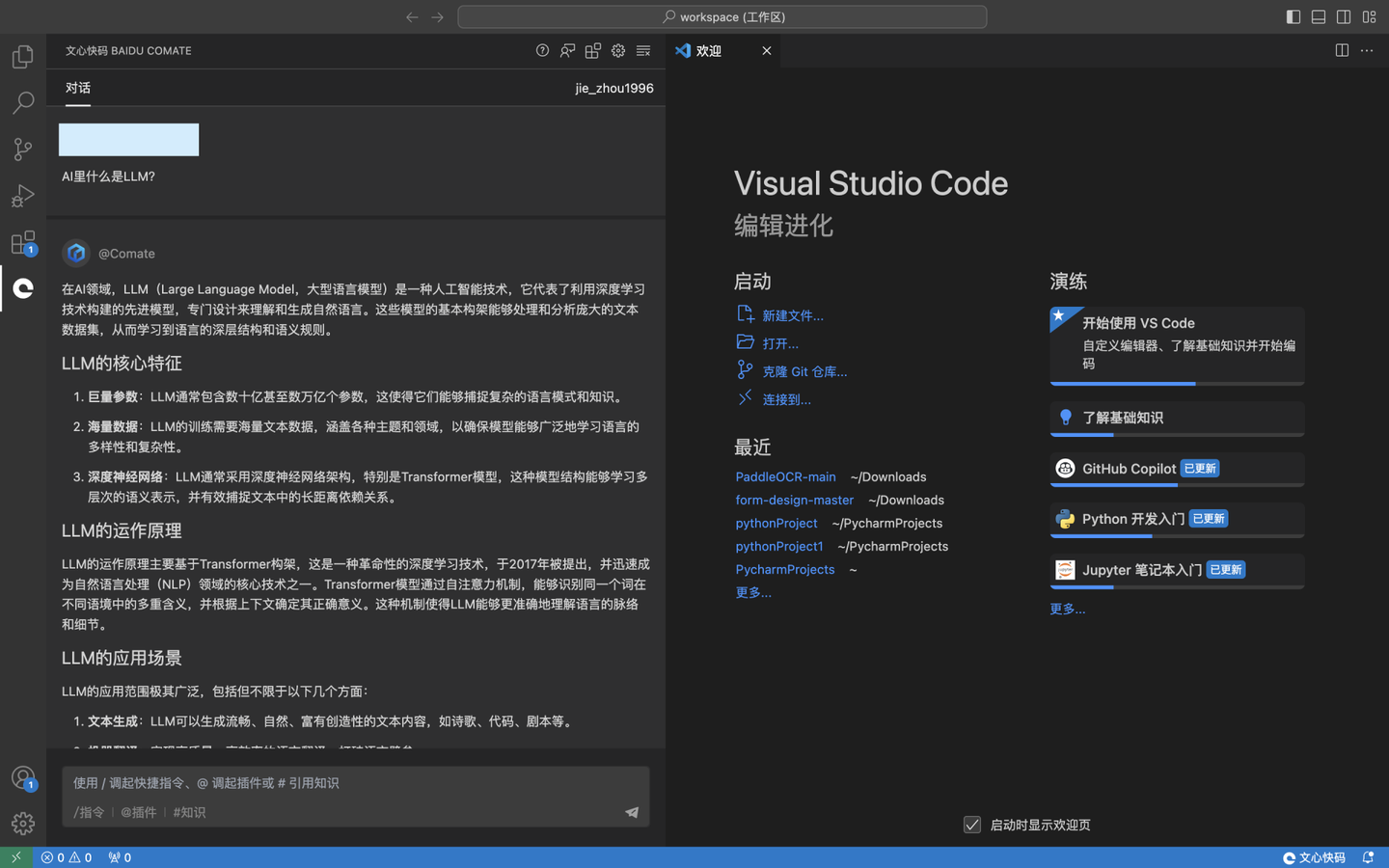The height and width of the screenshot is (868, 1389).
Task: Open the Accounts menu icon
Action: (23, 777)
